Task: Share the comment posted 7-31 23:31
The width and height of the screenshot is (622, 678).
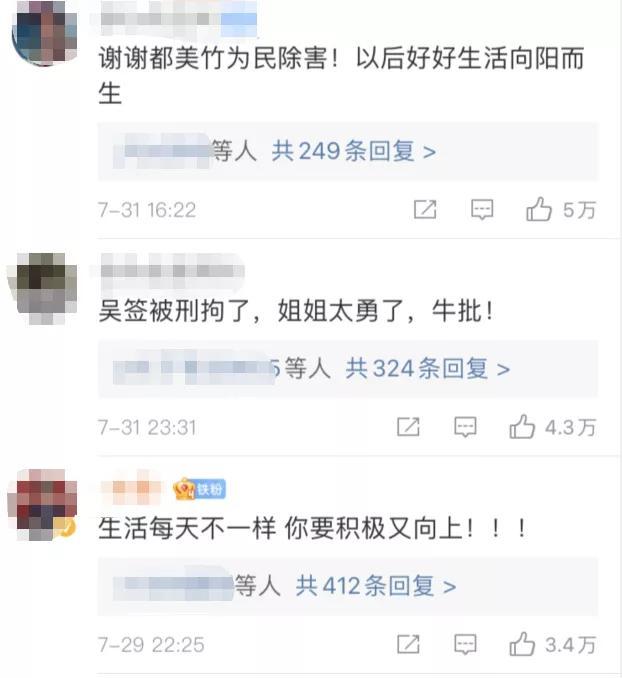Action: coord(408,427)
